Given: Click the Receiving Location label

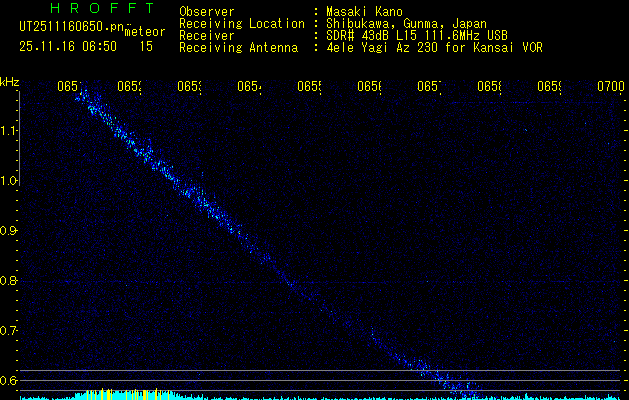Looking at the screenshot, I should click(242, 24).
